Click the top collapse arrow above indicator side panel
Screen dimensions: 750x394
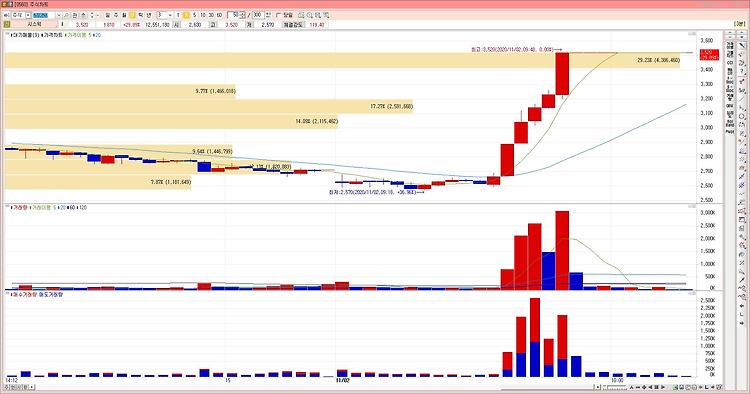[x=730, y=33]
